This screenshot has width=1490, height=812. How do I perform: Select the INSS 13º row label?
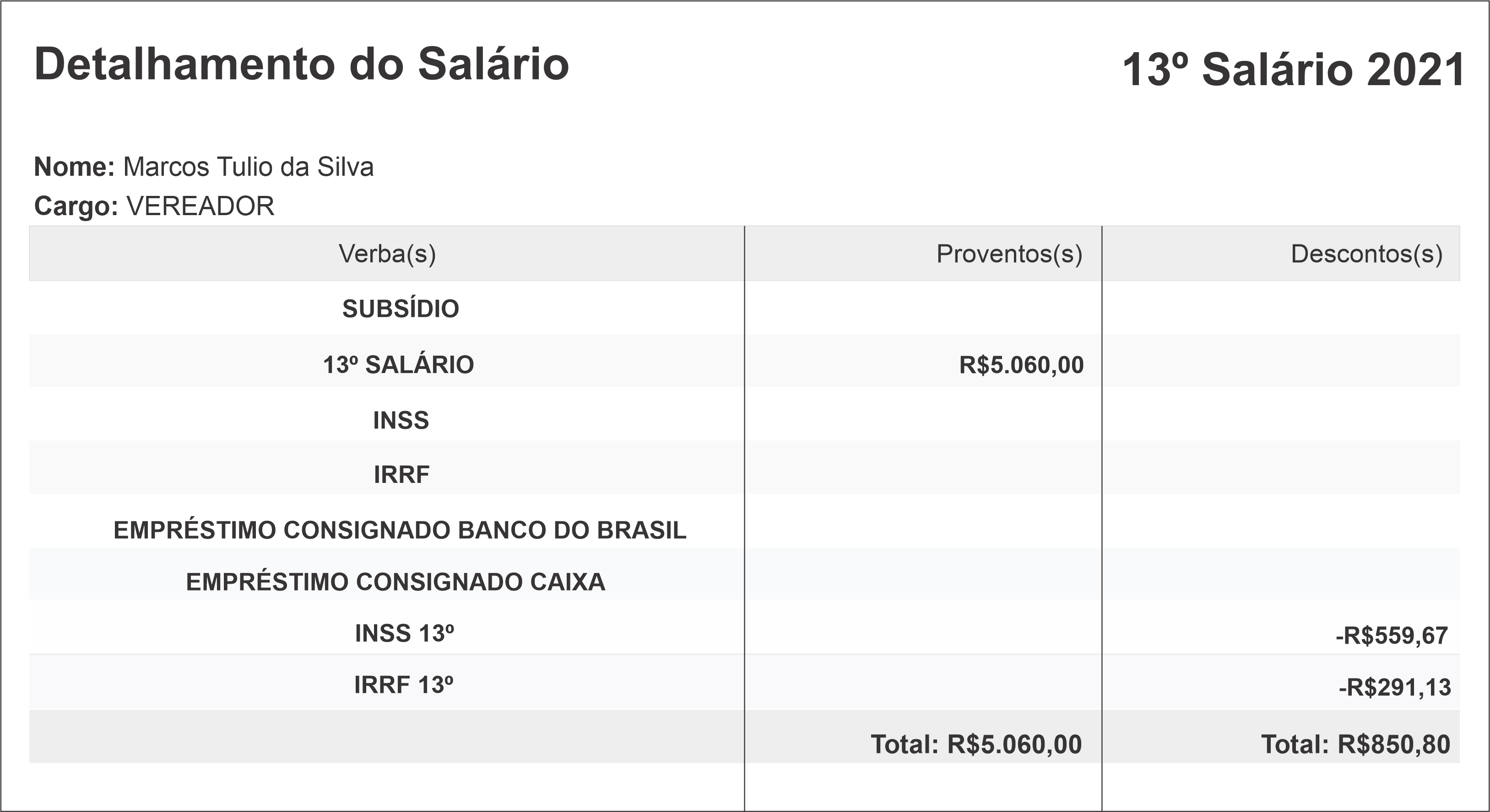click(404, 634)
